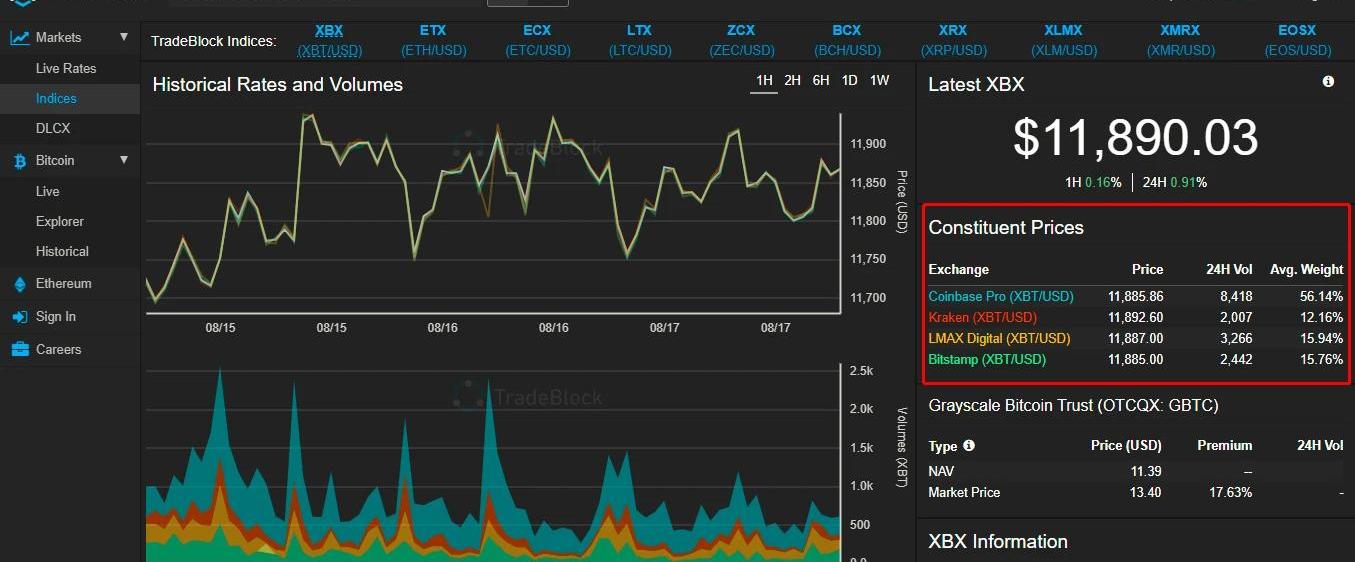This screenshot has width=1355, height=562.
Task: Click the 24H 0.91% change value
Action: click(x=1174, y=183)
